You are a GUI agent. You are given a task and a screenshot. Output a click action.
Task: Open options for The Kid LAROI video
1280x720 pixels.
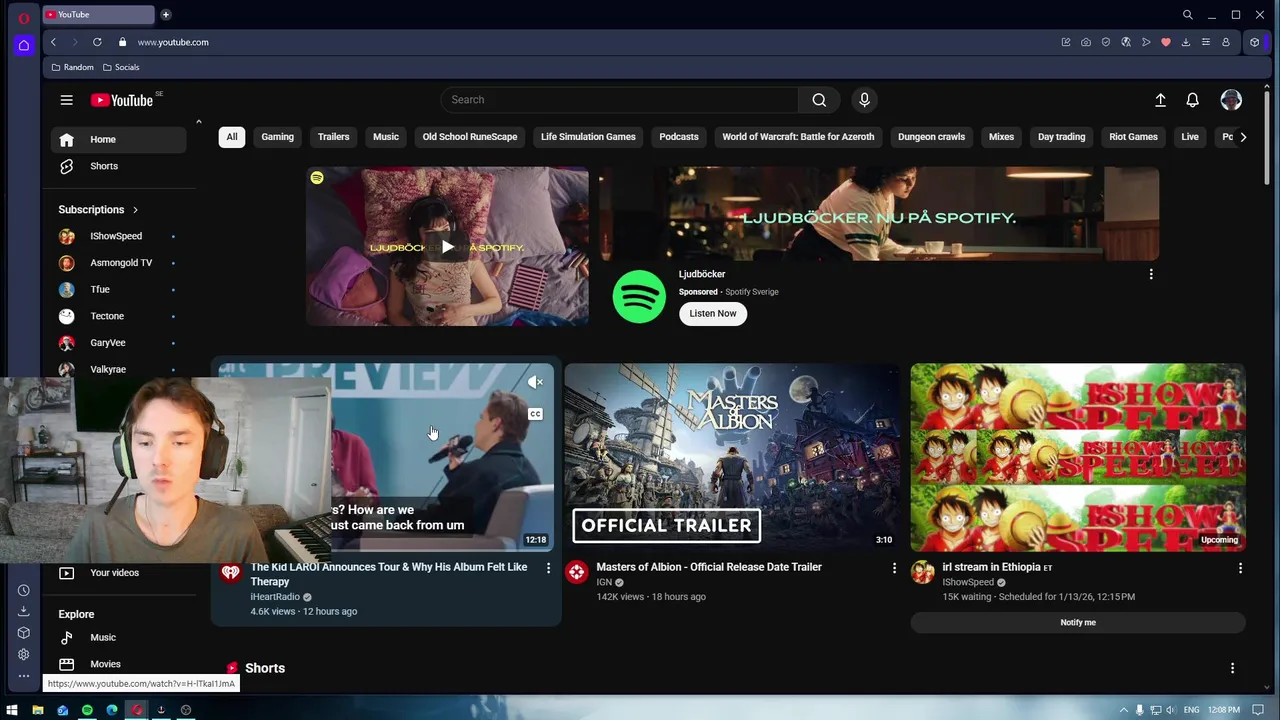[x=548, y=568]
